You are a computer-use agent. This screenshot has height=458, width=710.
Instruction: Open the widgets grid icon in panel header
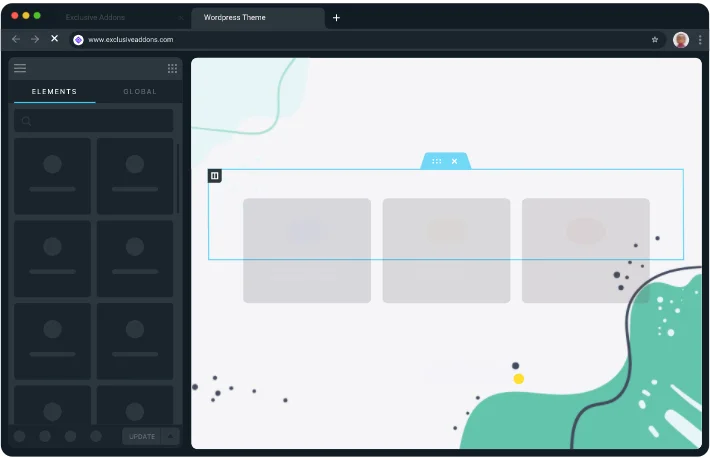173,68
